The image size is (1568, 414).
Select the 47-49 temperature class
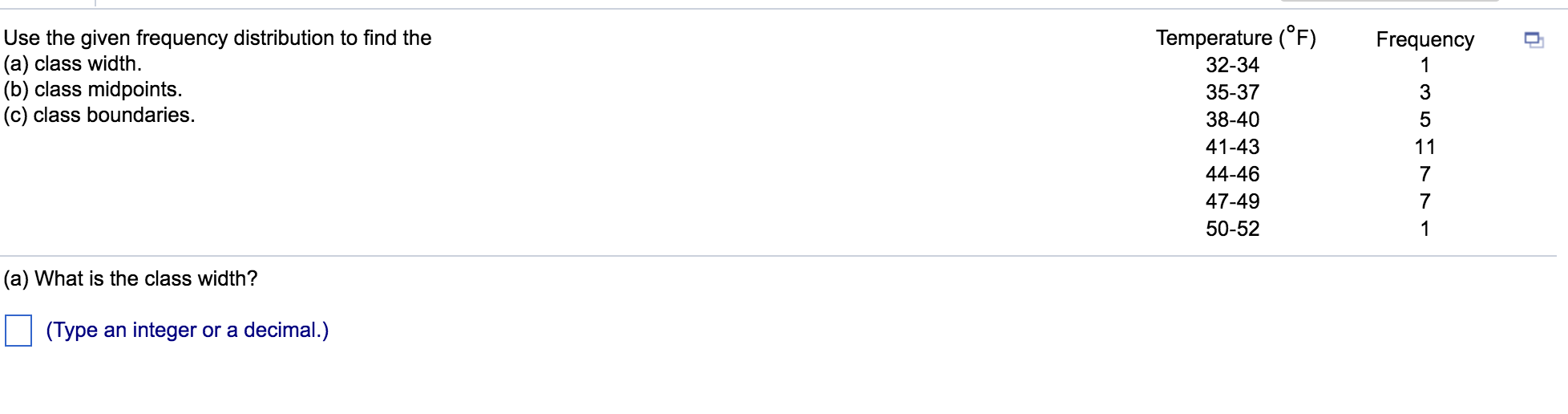1232,201
